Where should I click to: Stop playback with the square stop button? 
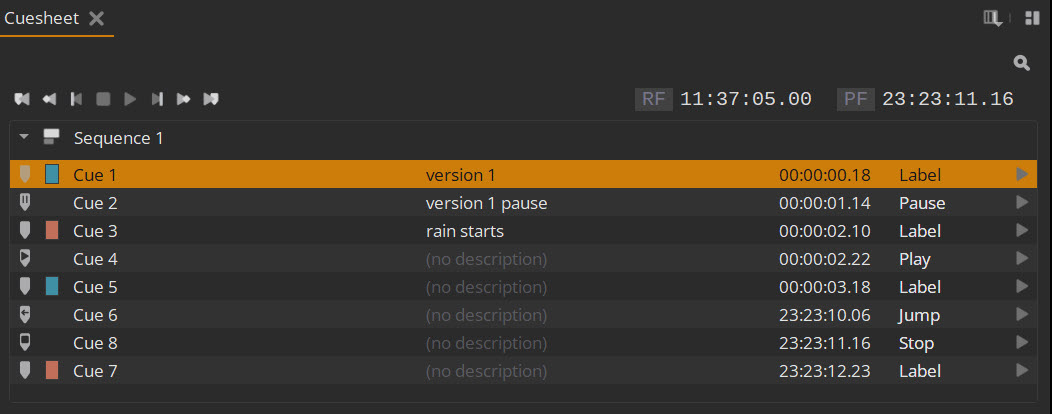(x=103, y=99)
